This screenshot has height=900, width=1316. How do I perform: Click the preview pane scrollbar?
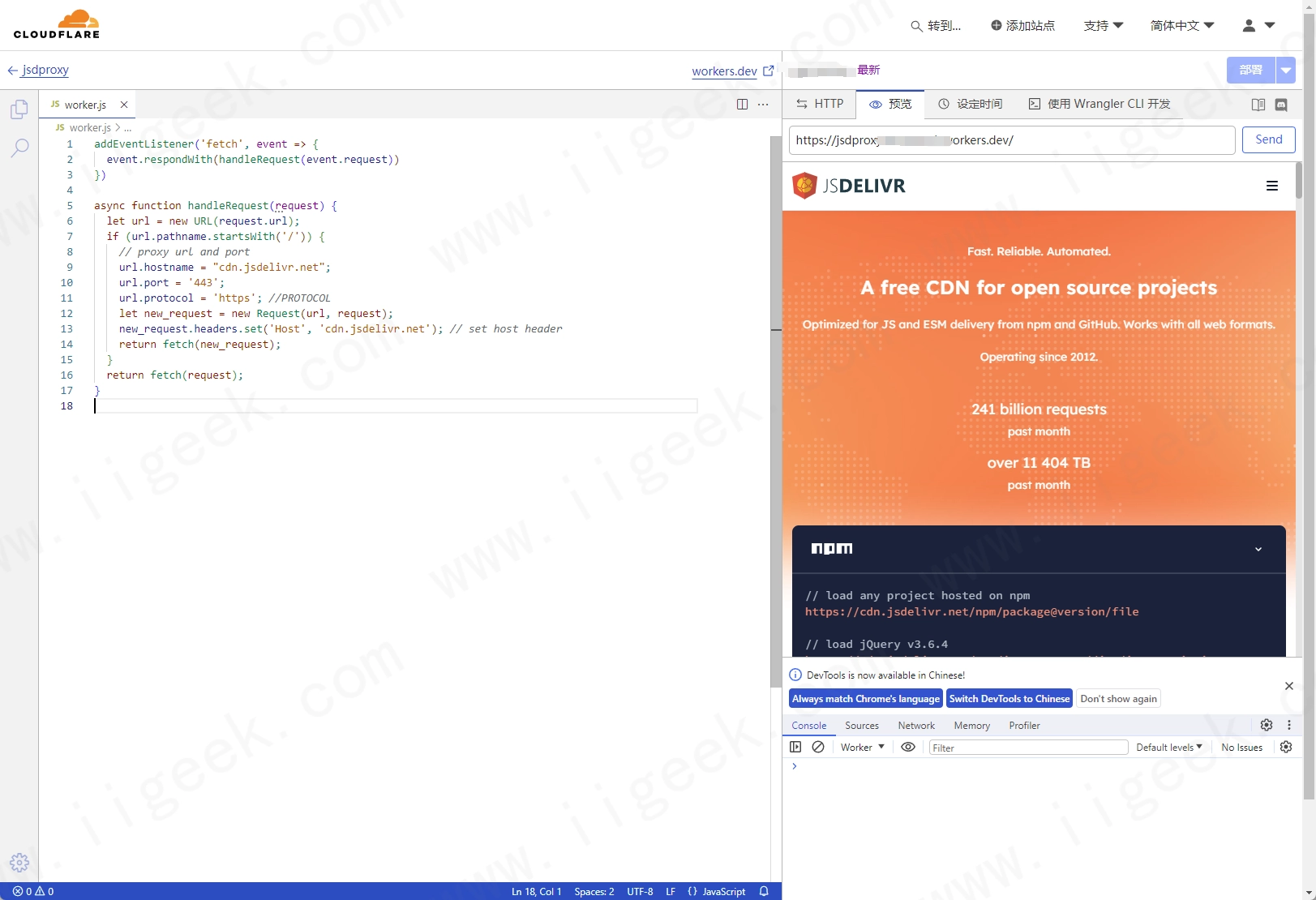click(1298, 180)
